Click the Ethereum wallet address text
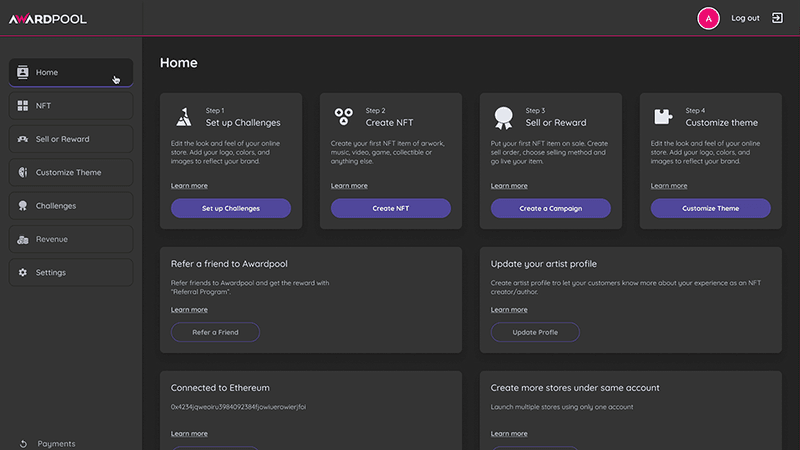Screen dimensions: 800x450 click(x=238, y=407)
